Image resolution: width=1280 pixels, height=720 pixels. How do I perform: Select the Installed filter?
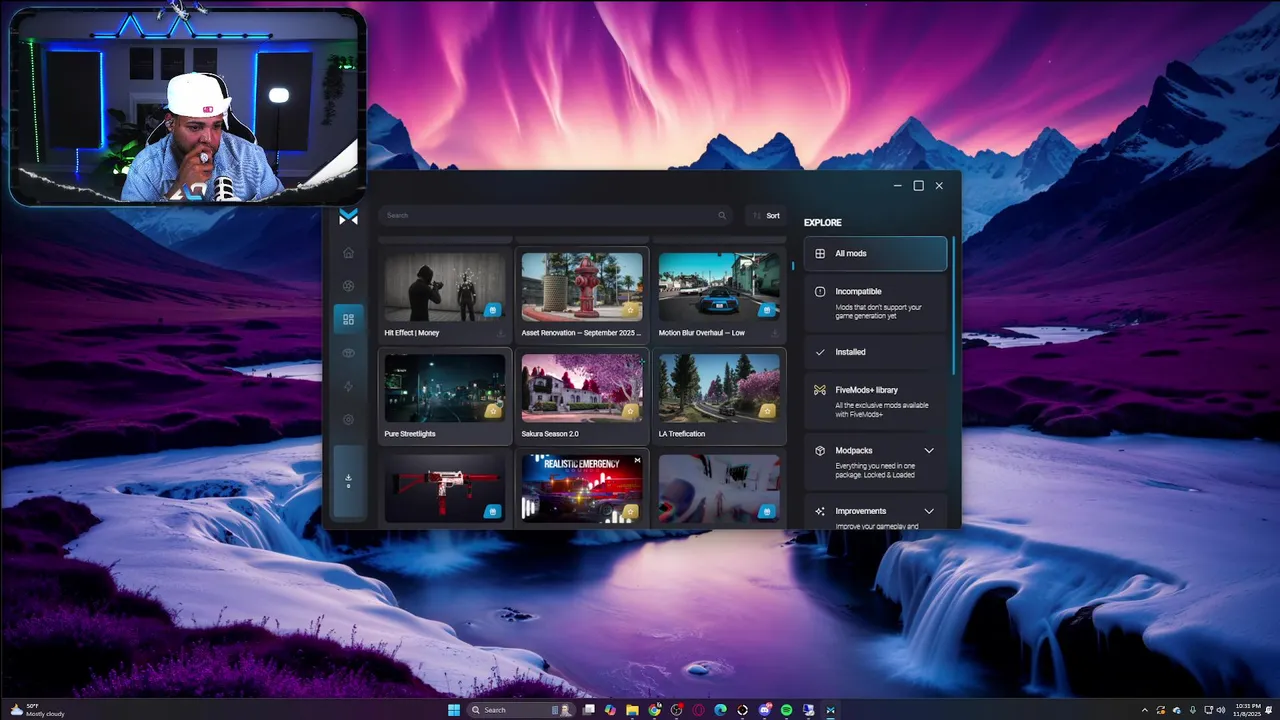point(875,352)
